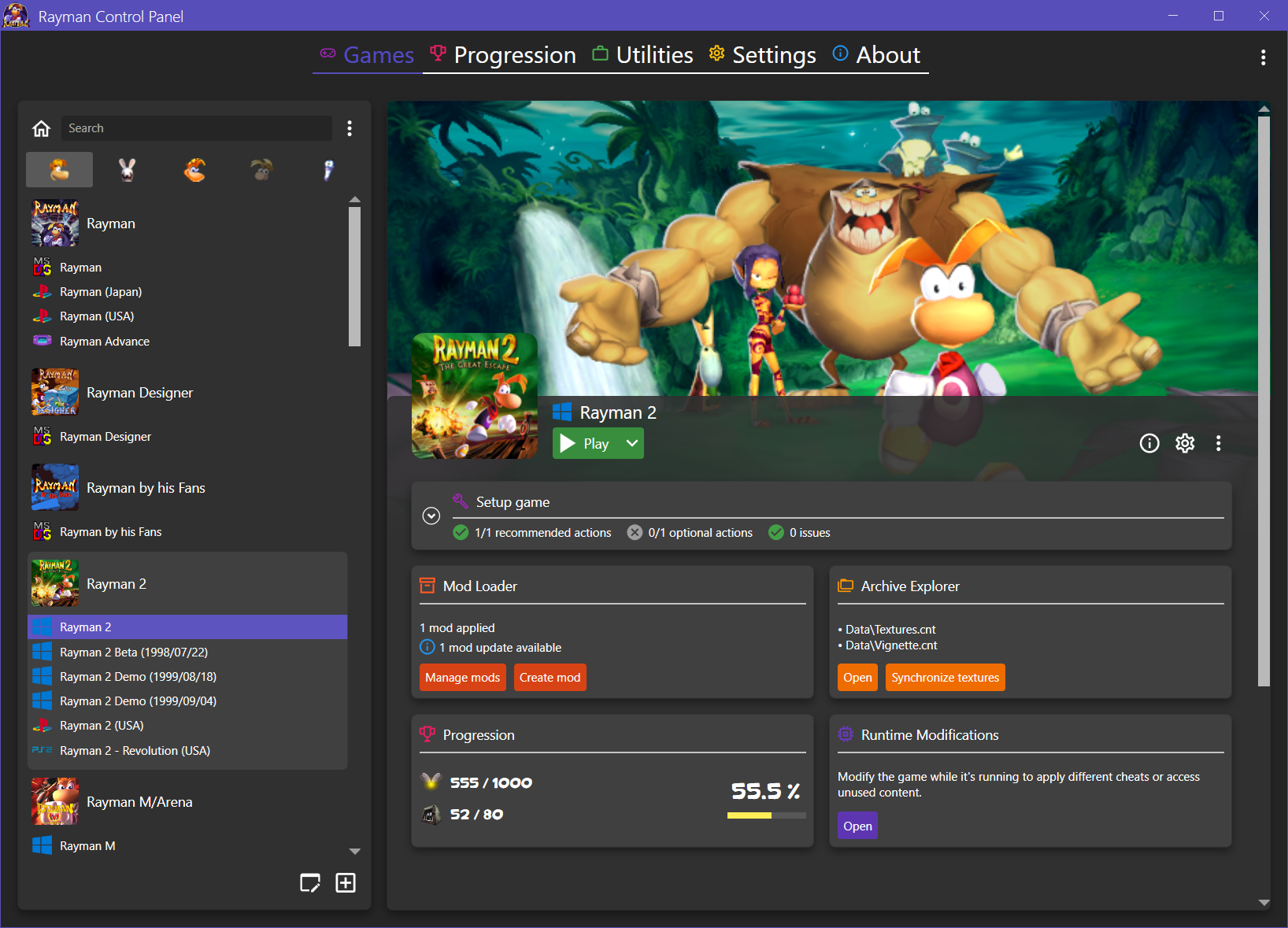
Task: Click the Search input field
Action: [197, 128]
